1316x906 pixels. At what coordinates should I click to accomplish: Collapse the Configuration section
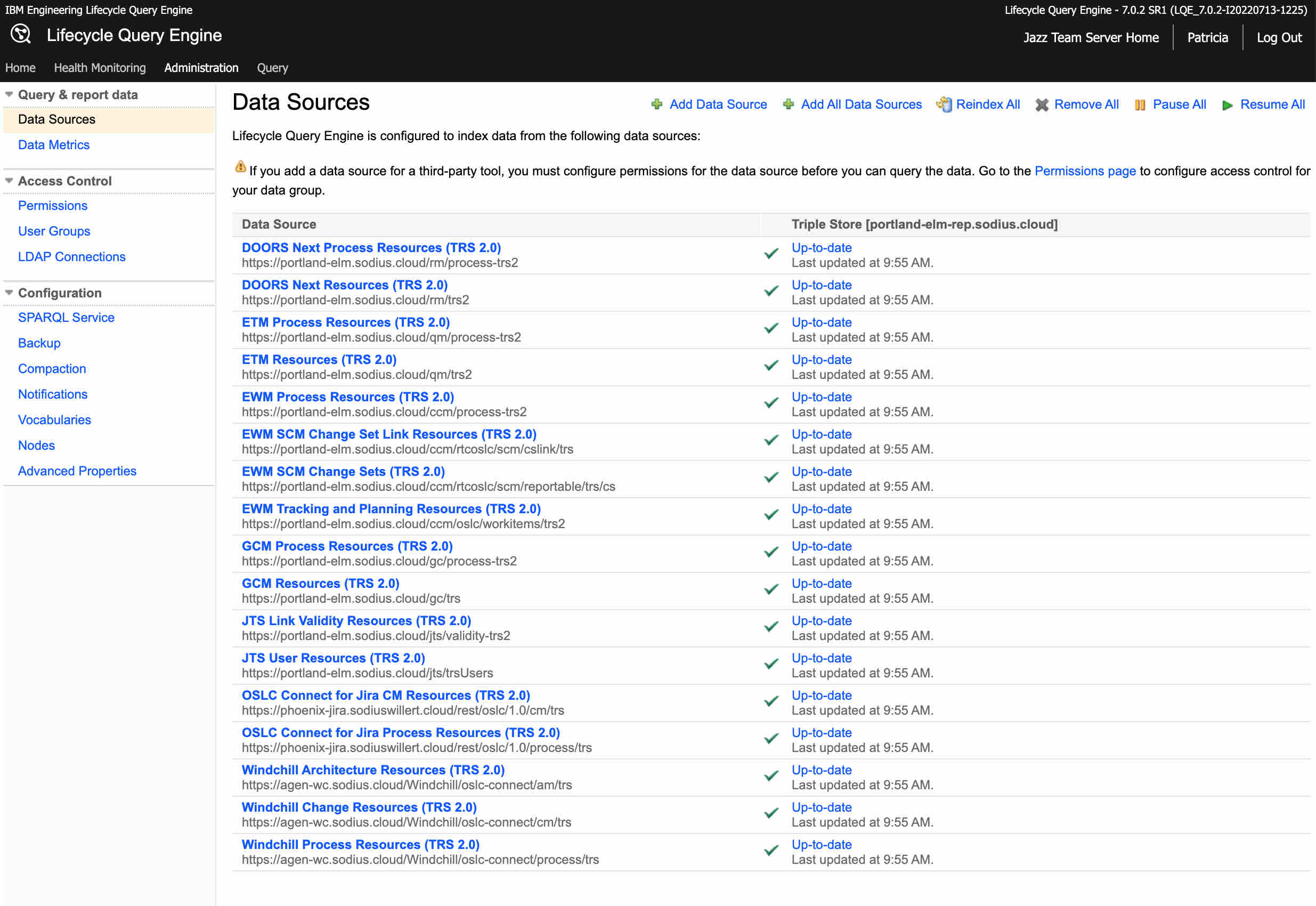pos(9,293)
